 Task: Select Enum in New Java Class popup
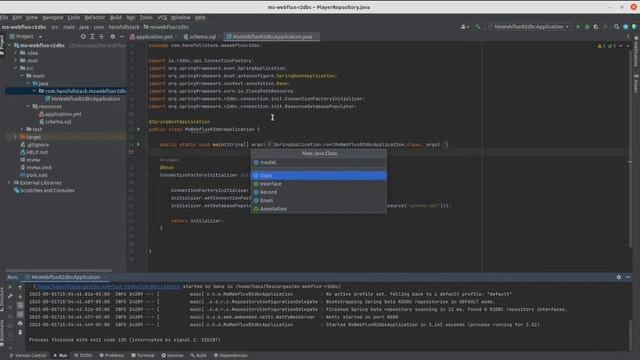tap(319, 200)
